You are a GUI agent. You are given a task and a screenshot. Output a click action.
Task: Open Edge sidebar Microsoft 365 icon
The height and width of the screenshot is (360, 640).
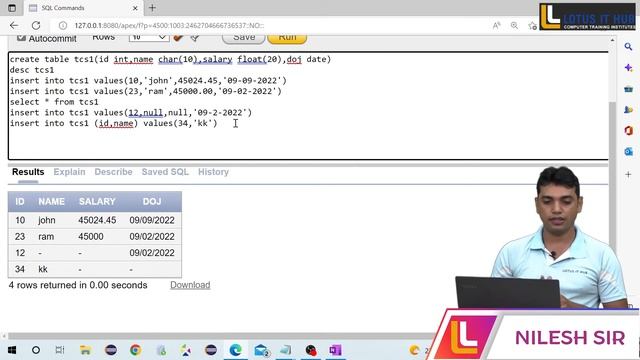(628, 131)
